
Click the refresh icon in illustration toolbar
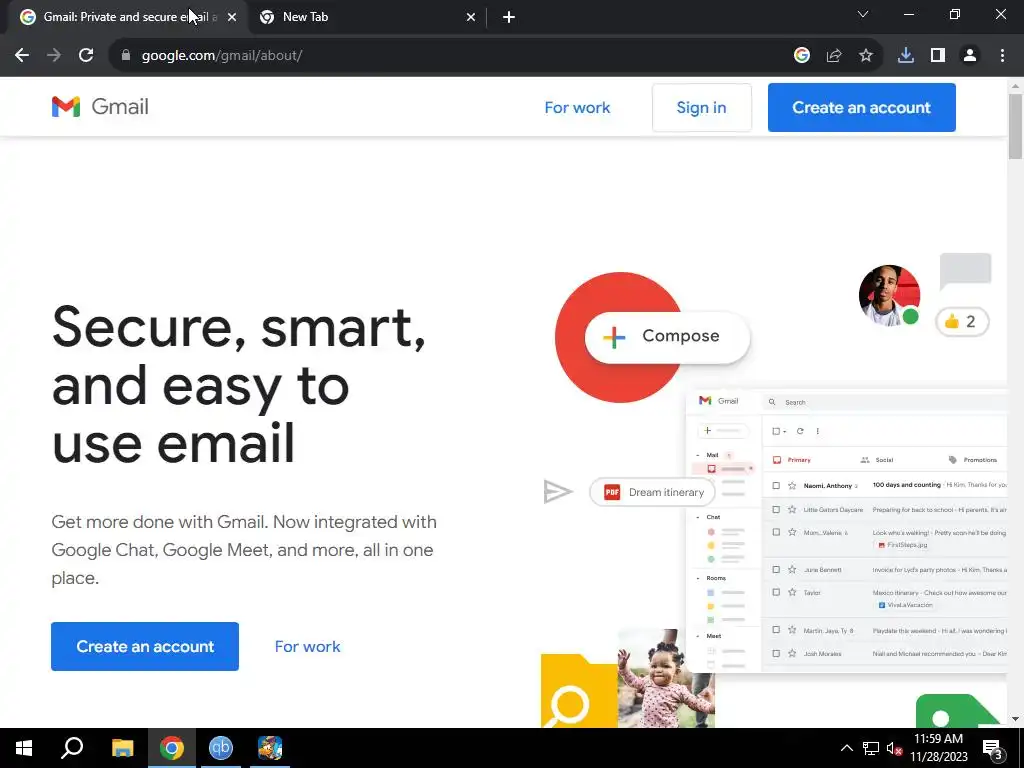point(800,431)
